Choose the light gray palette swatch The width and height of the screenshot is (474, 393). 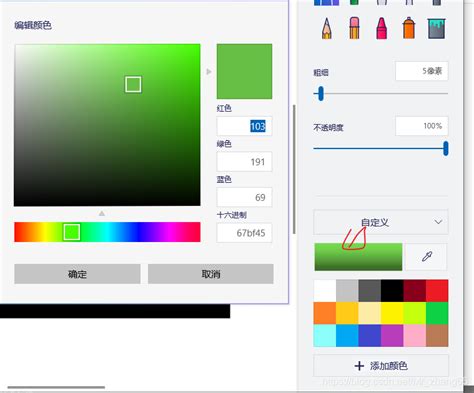[x=347, y=291]
